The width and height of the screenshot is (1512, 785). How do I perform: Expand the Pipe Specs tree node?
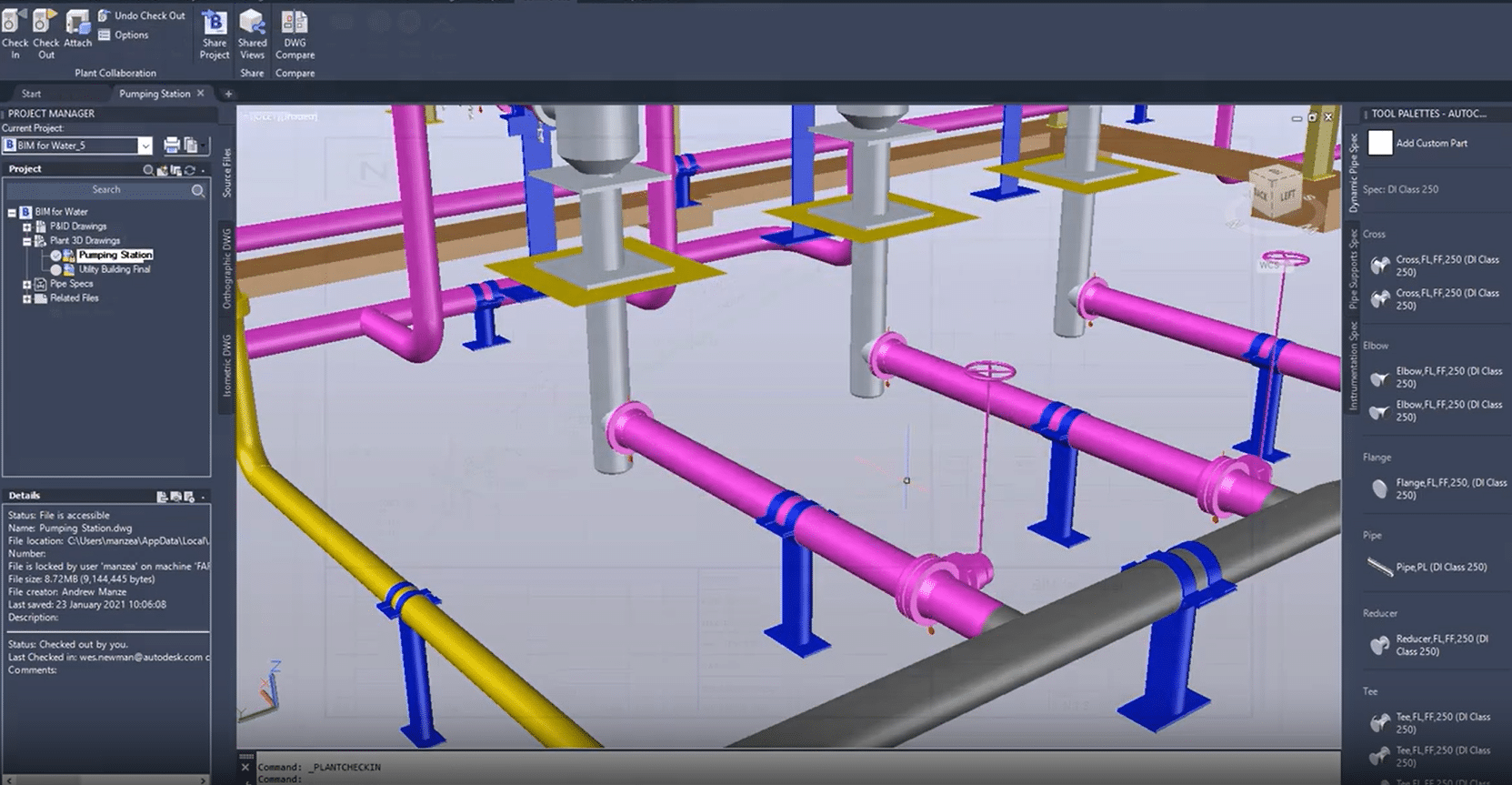pos(27,285)
